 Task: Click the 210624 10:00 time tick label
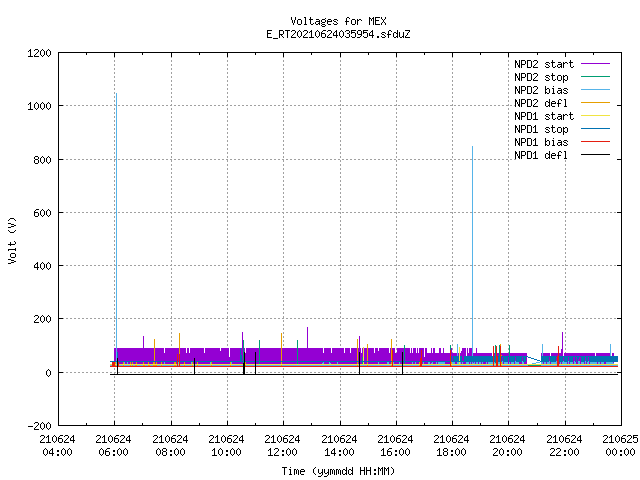(x=226, y=446)
